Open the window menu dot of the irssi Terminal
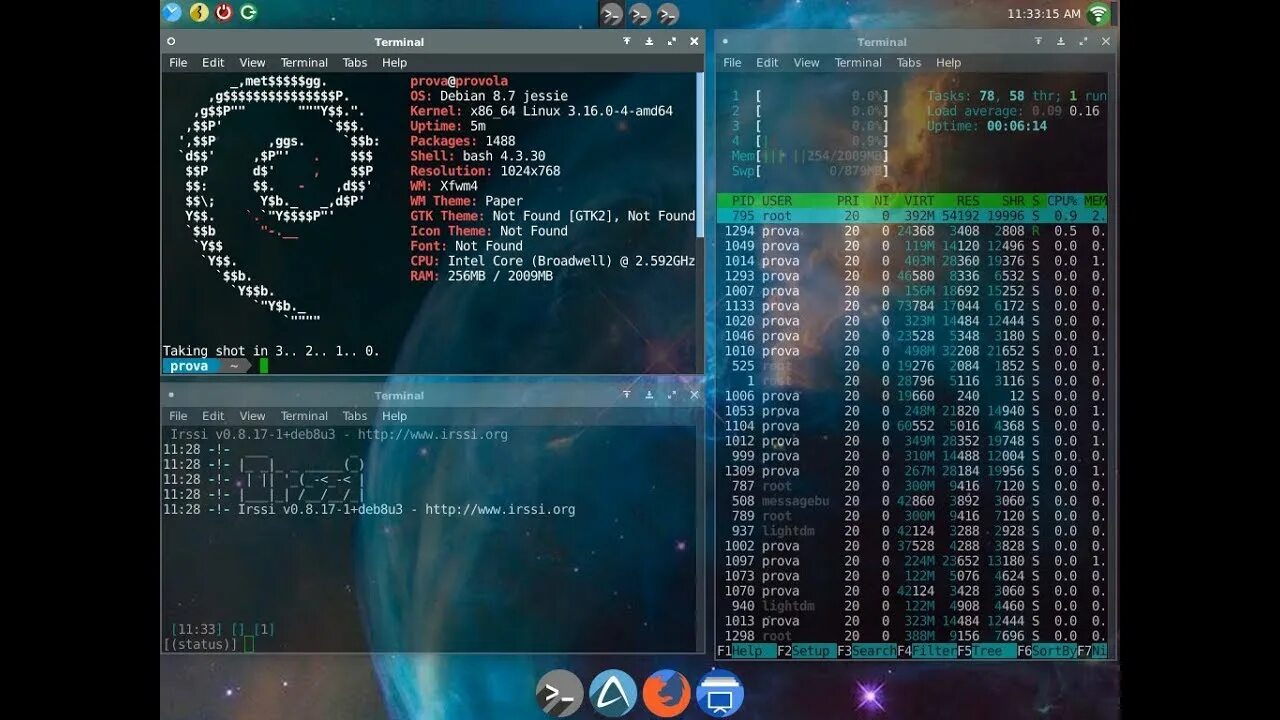 tap(171, 395)
